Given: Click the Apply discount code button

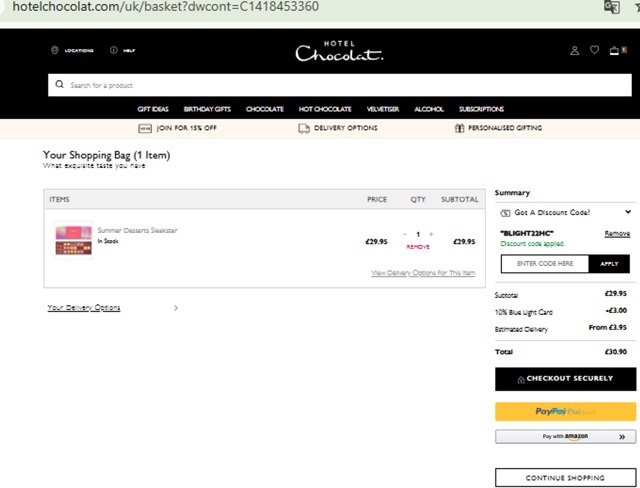Looking at the screenshot, I should click(609, 264).
